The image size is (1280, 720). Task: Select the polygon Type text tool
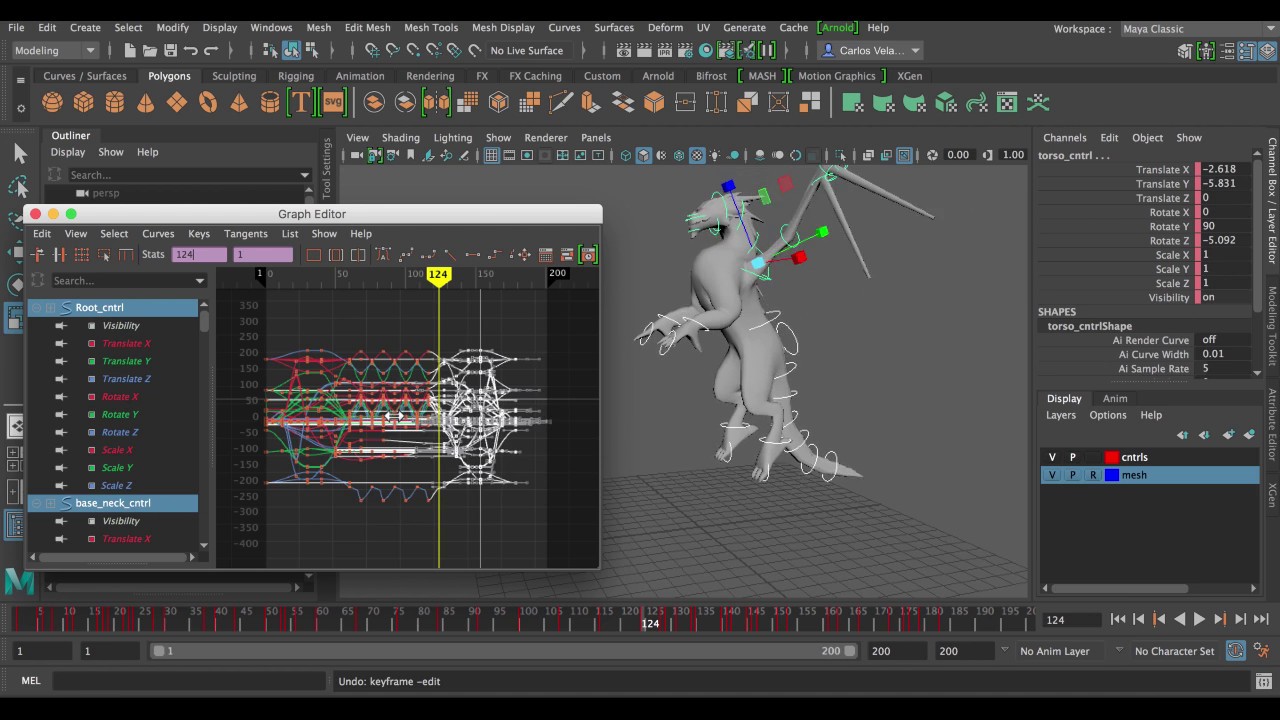[x=300, y=102]
